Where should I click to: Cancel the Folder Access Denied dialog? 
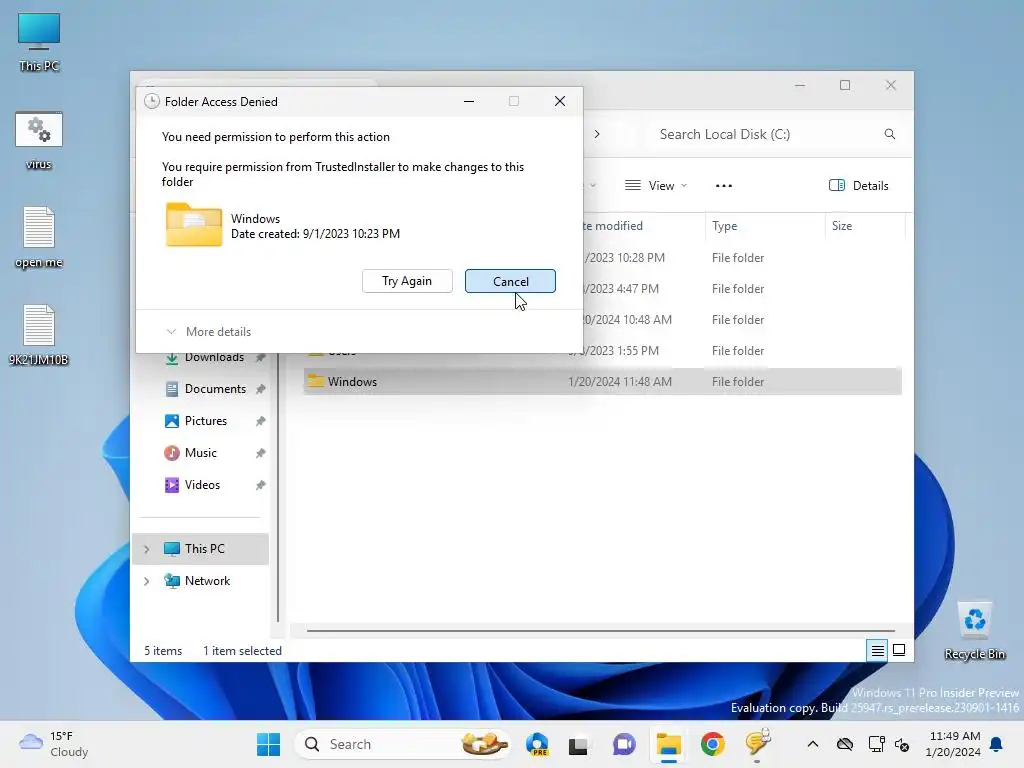click(510, 281)
